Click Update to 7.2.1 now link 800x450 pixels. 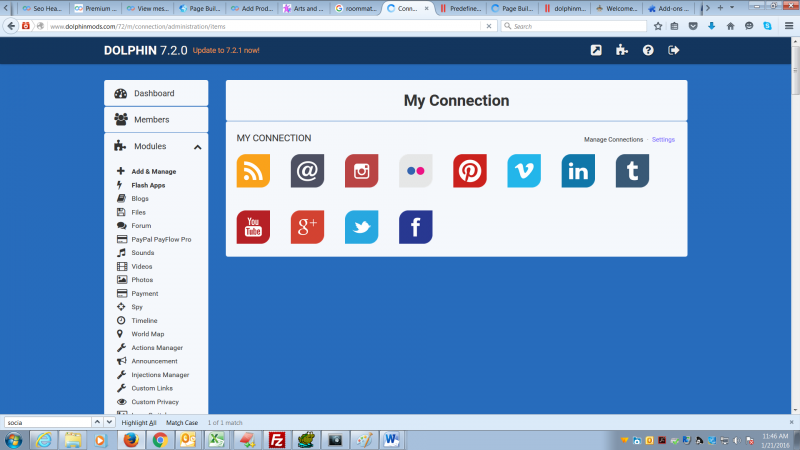point(226,51)
